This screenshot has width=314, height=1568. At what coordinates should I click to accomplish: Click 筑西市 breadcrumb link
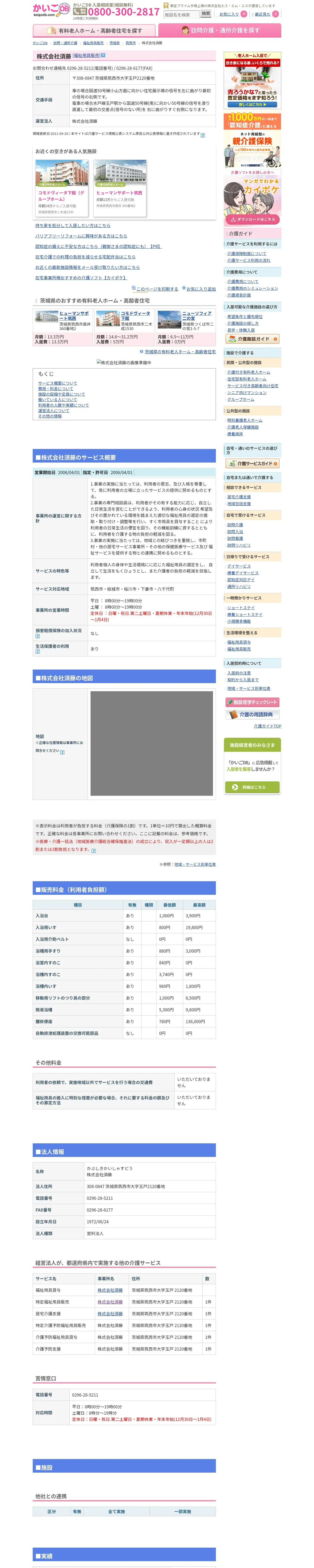pyautogui.click(x=131, y=43)
